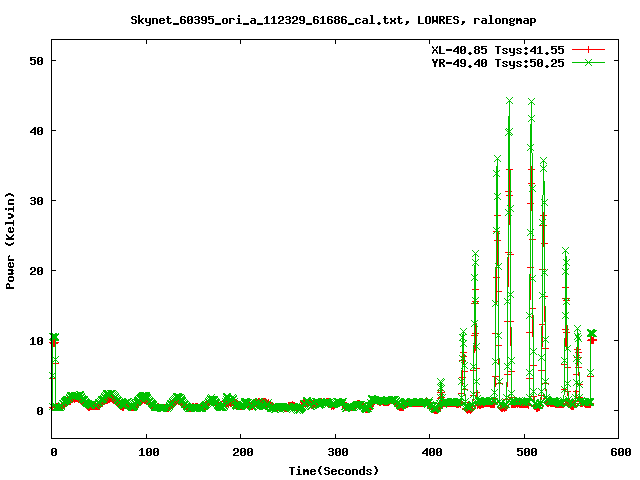Click the 200 tick on the time axis

click(241, 452)
